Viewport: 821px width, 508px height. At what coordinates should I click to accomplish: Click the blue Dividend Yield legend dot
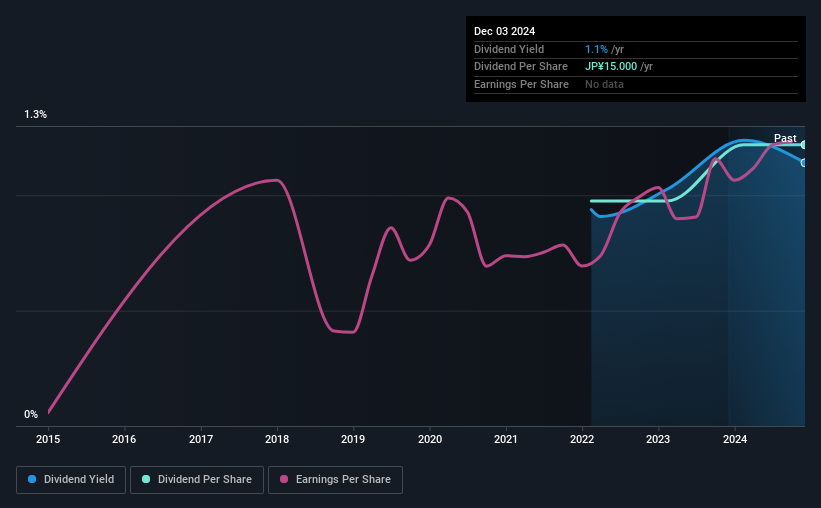[x=32, y=479]
